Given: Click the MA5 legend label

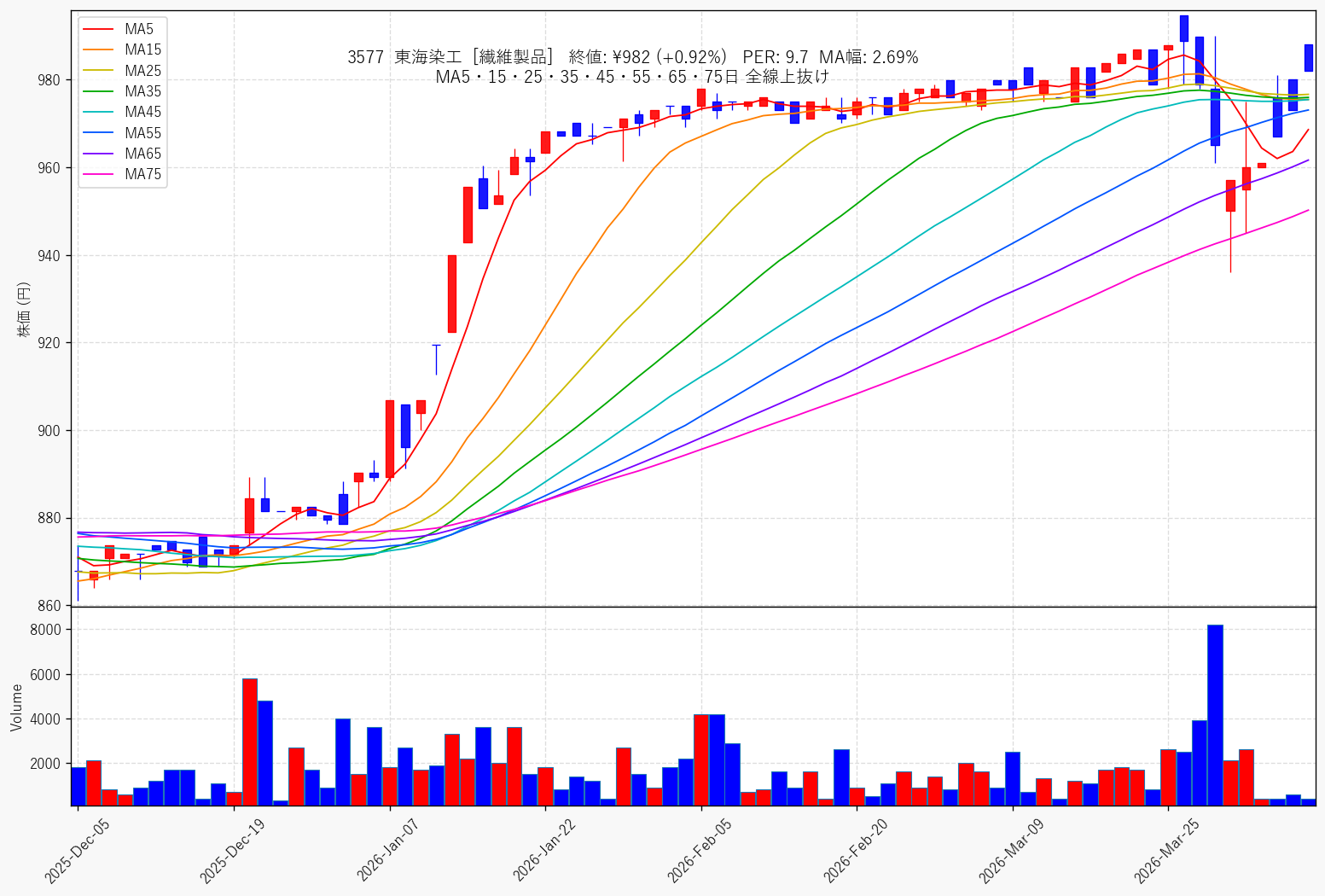Looking at the screenshot, I should [139, 29].
